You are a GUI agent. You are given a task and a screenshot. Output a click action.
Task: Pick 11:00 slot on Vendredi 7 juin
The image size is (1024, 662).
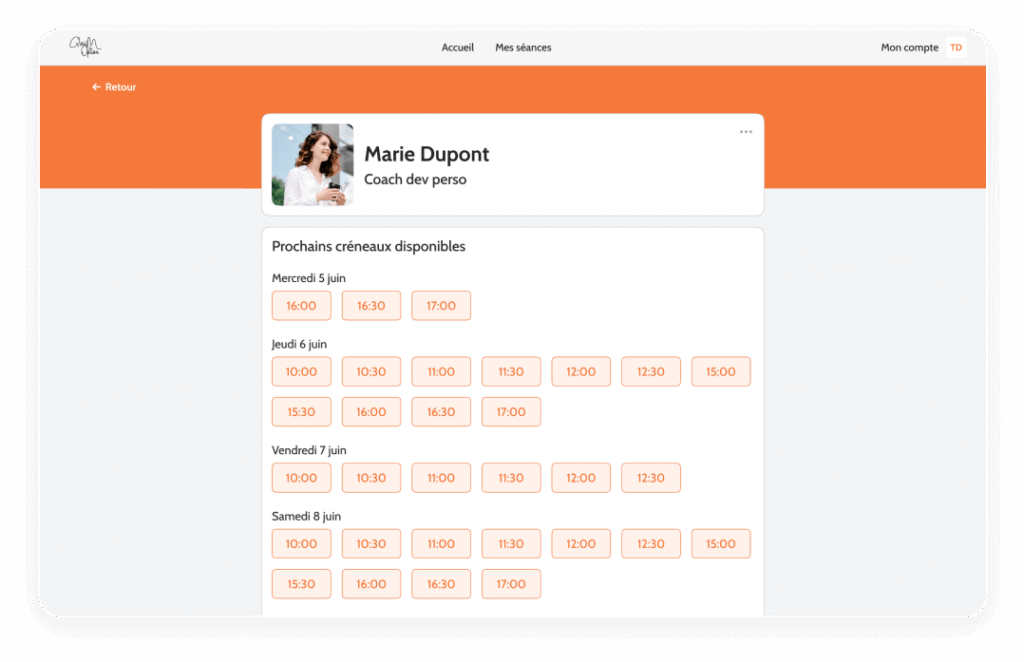click(441, 478)
